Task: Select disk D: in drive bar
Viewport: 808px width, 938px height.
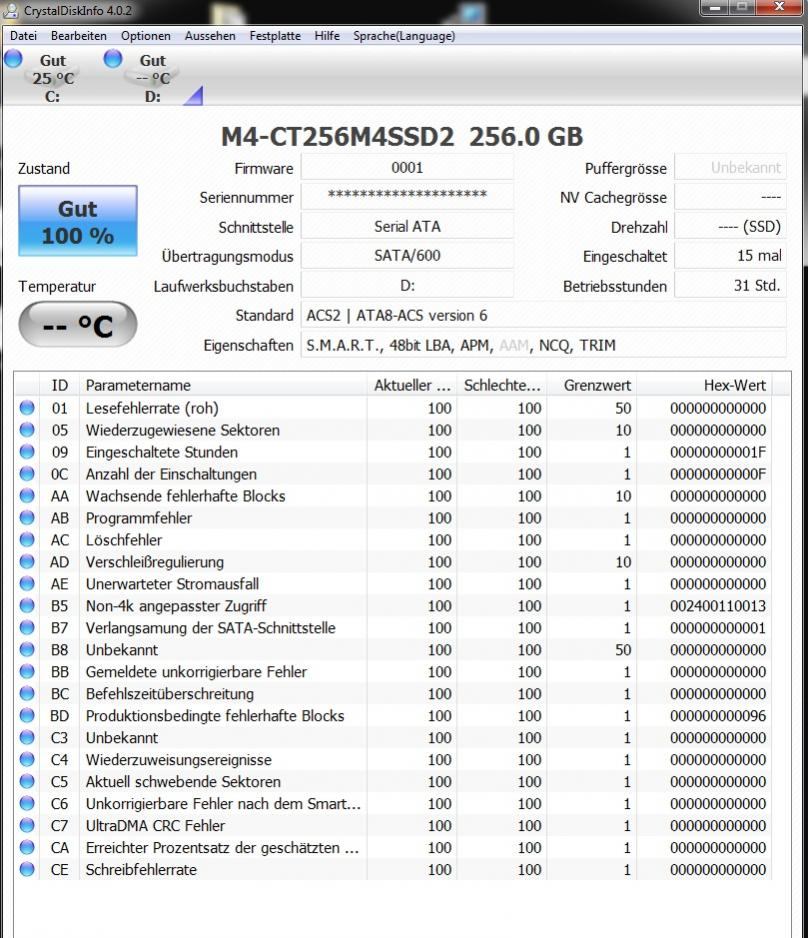Action: coord(153,78)
